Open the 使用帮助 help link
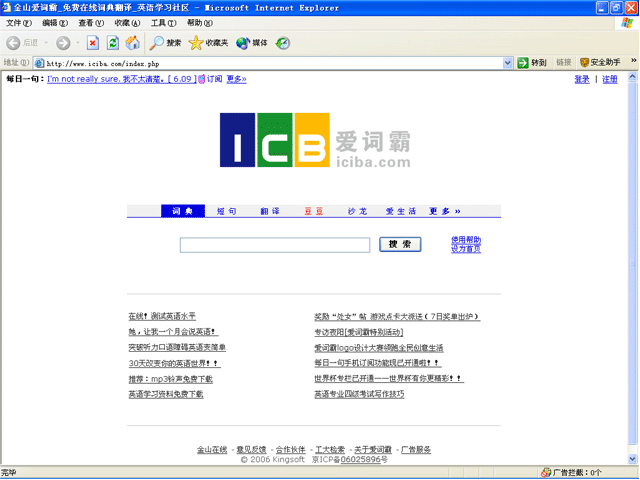This screenshot has width=640, height=480. pyautogui.click(x=466, y=240)
